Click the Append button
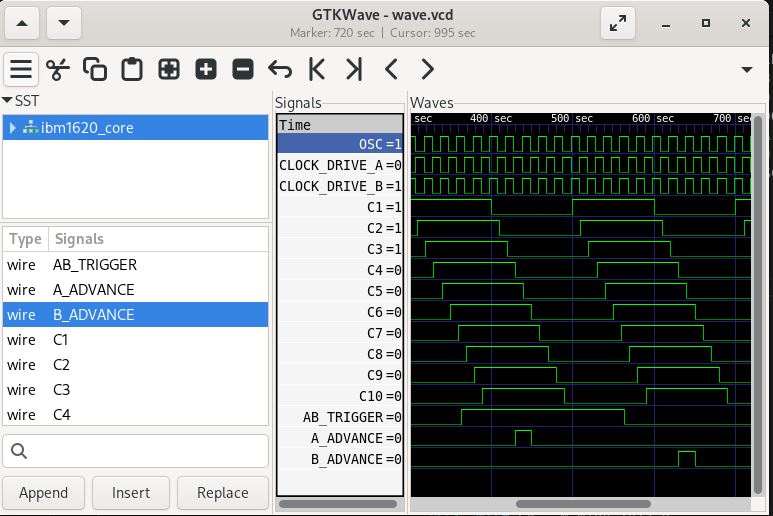Image resolution: width=773 pixels, height=516 pixels. coord(43,493)
